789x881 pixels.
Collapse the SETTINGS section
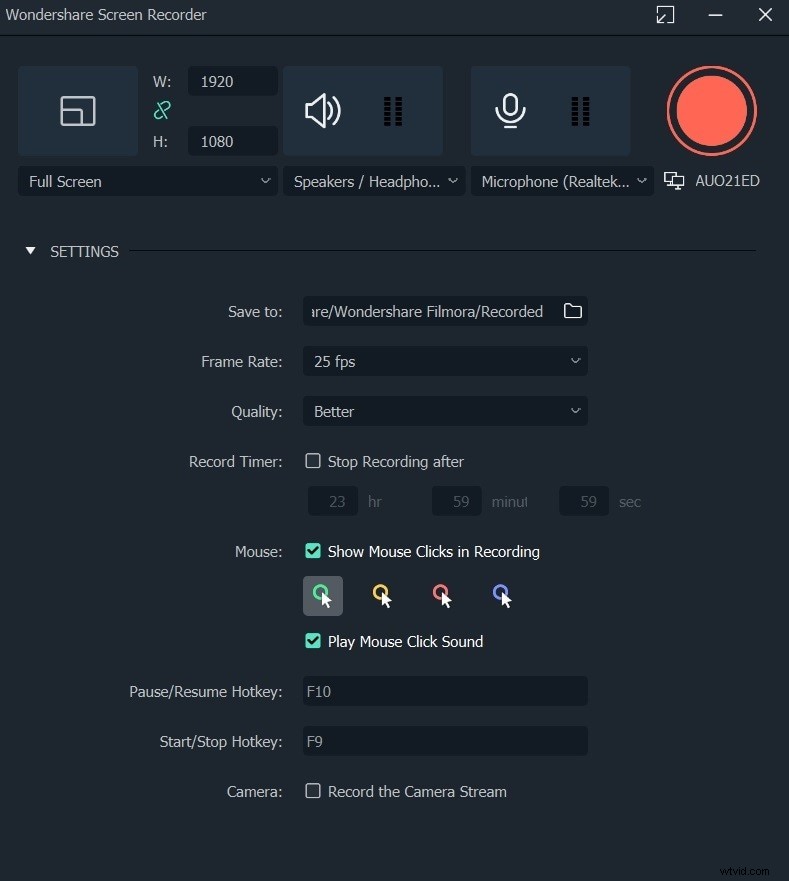tap(31, 252)
